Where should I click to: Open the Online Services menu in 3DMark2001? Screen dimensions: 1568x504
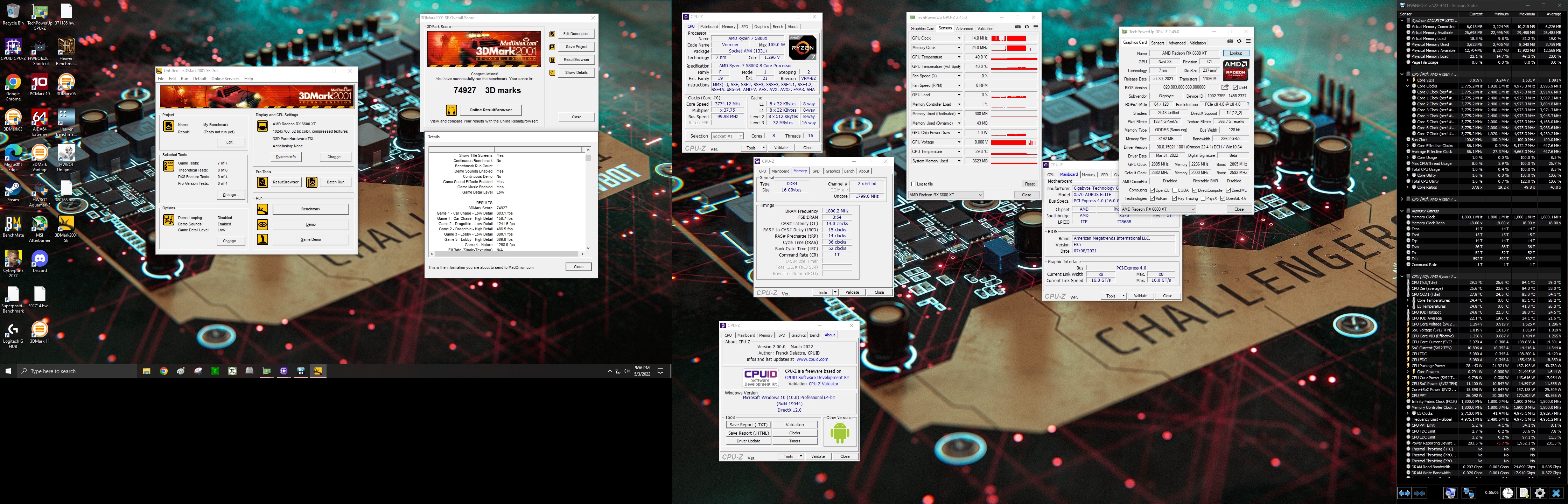pyautogui.click(x=225, y=78)
